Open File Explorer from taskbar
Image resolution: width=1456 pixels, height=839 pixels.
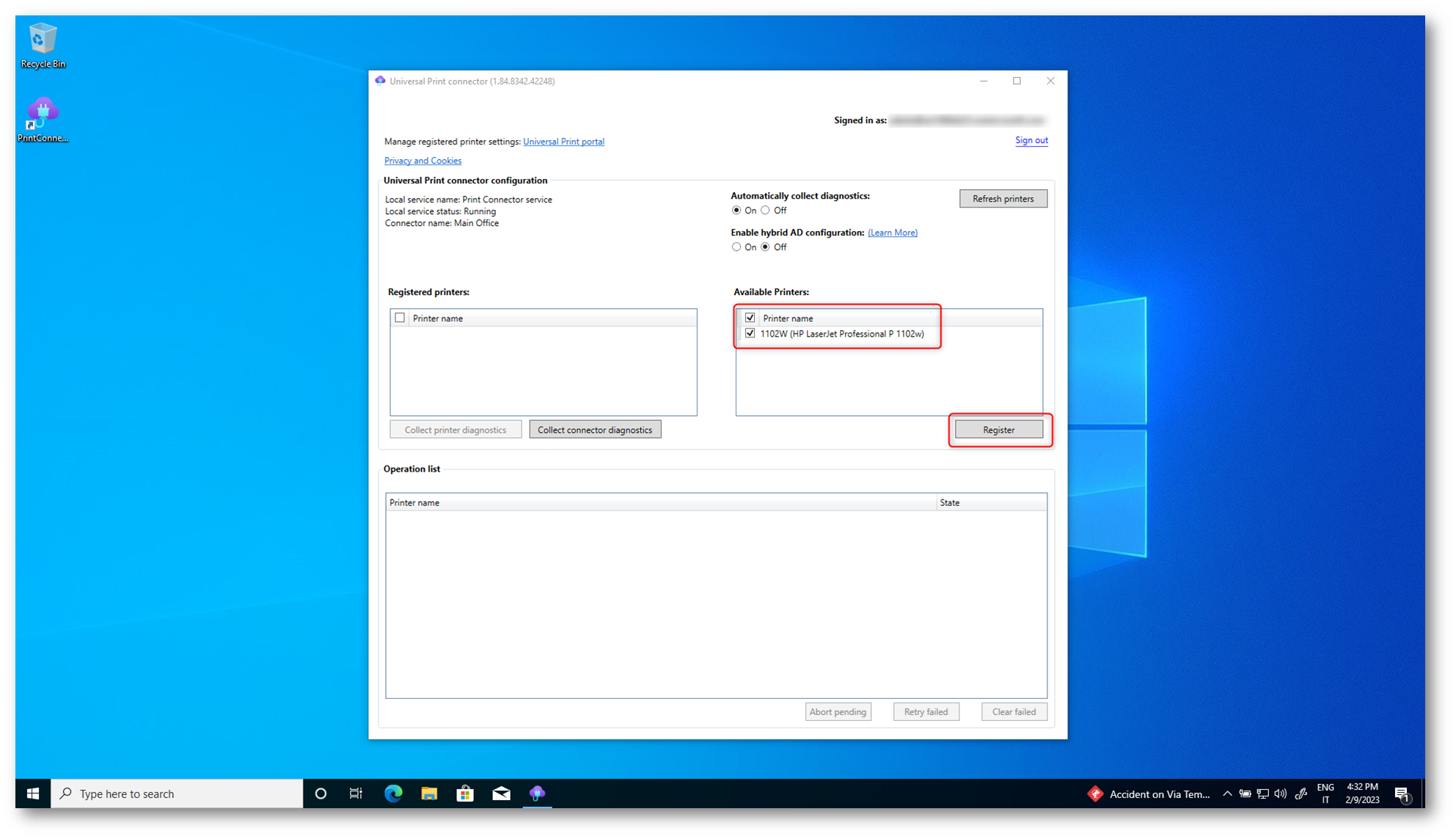tap(429, 794)
